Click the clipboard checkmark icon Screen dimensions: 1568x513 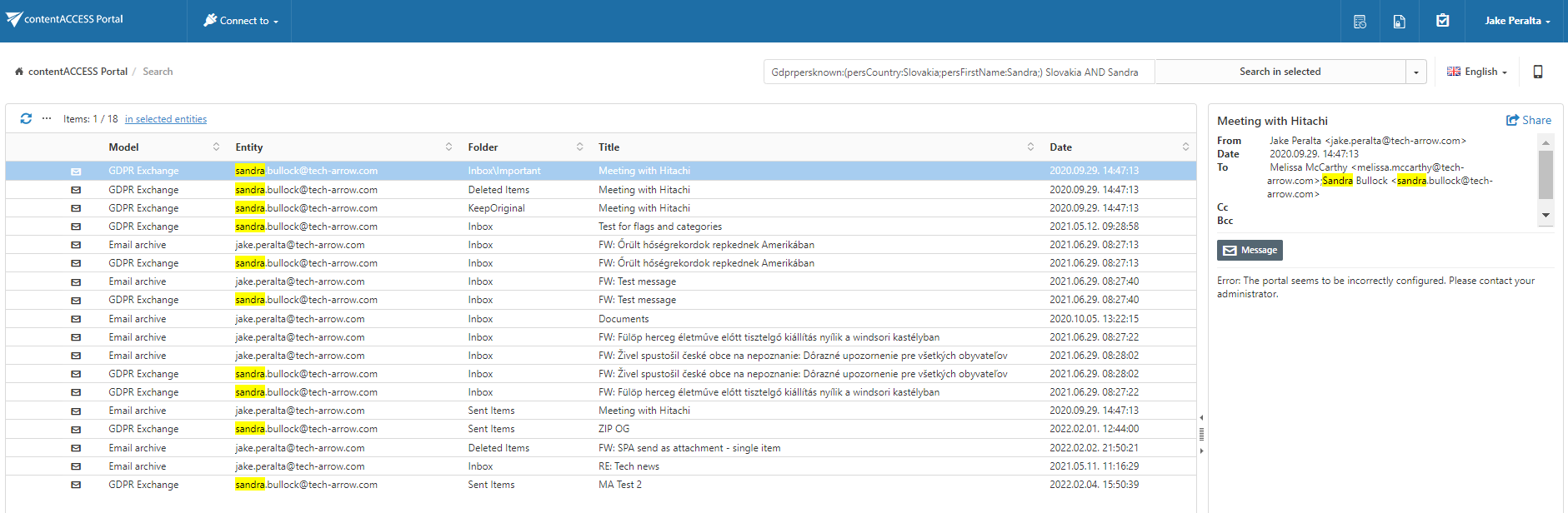(x=1442, y=21)
